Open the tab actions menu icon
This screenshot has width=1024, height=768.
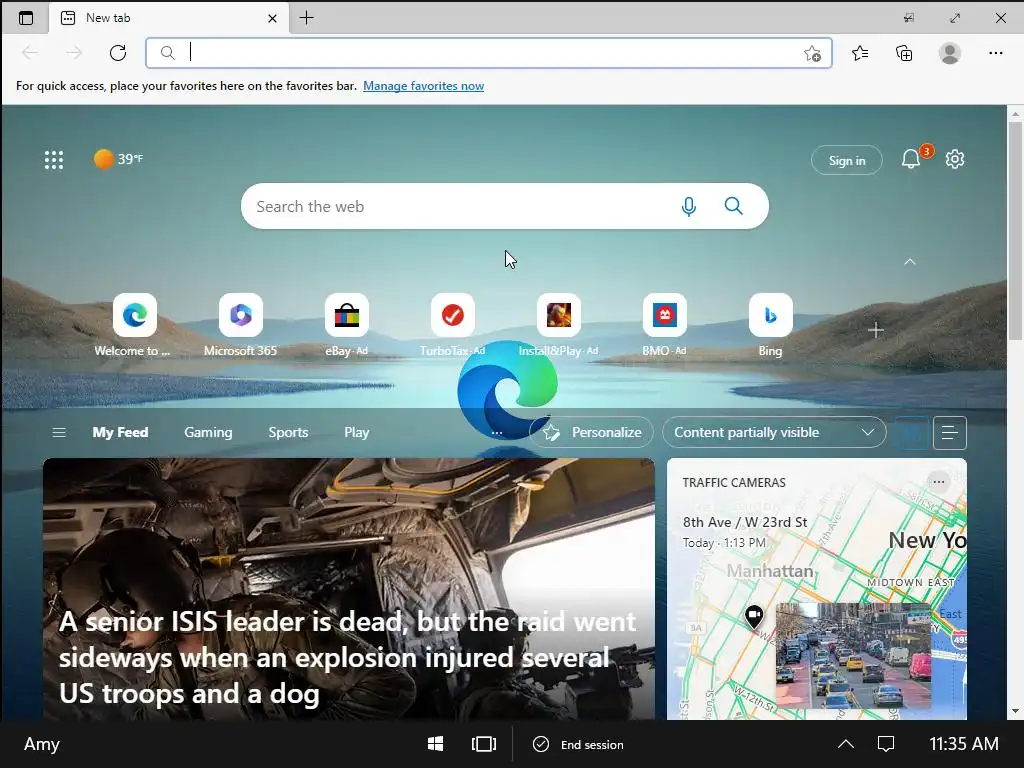pos(25,18)
